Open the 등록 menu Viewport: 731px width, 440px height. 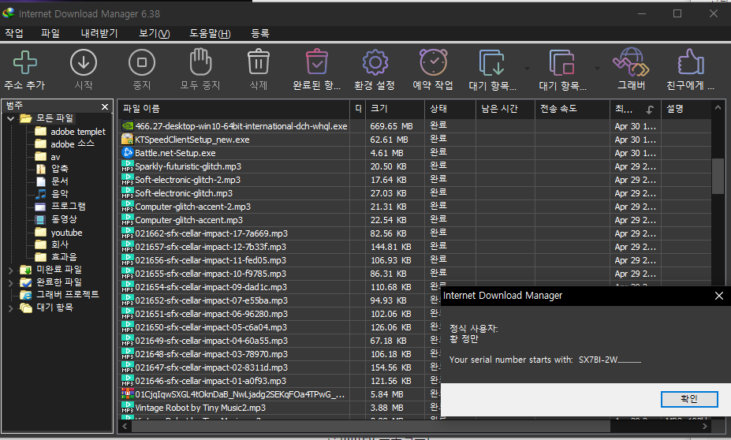(260, 33)
